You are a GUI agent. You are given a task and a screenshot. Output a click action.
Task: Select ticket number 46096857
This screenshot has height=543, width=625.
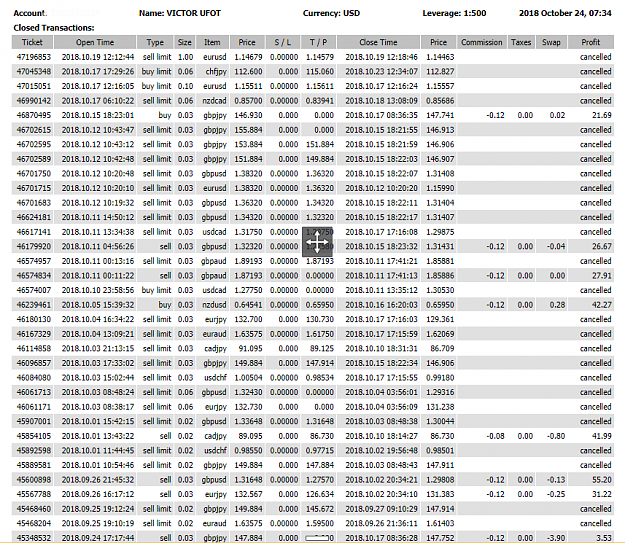tap(34, 363)
